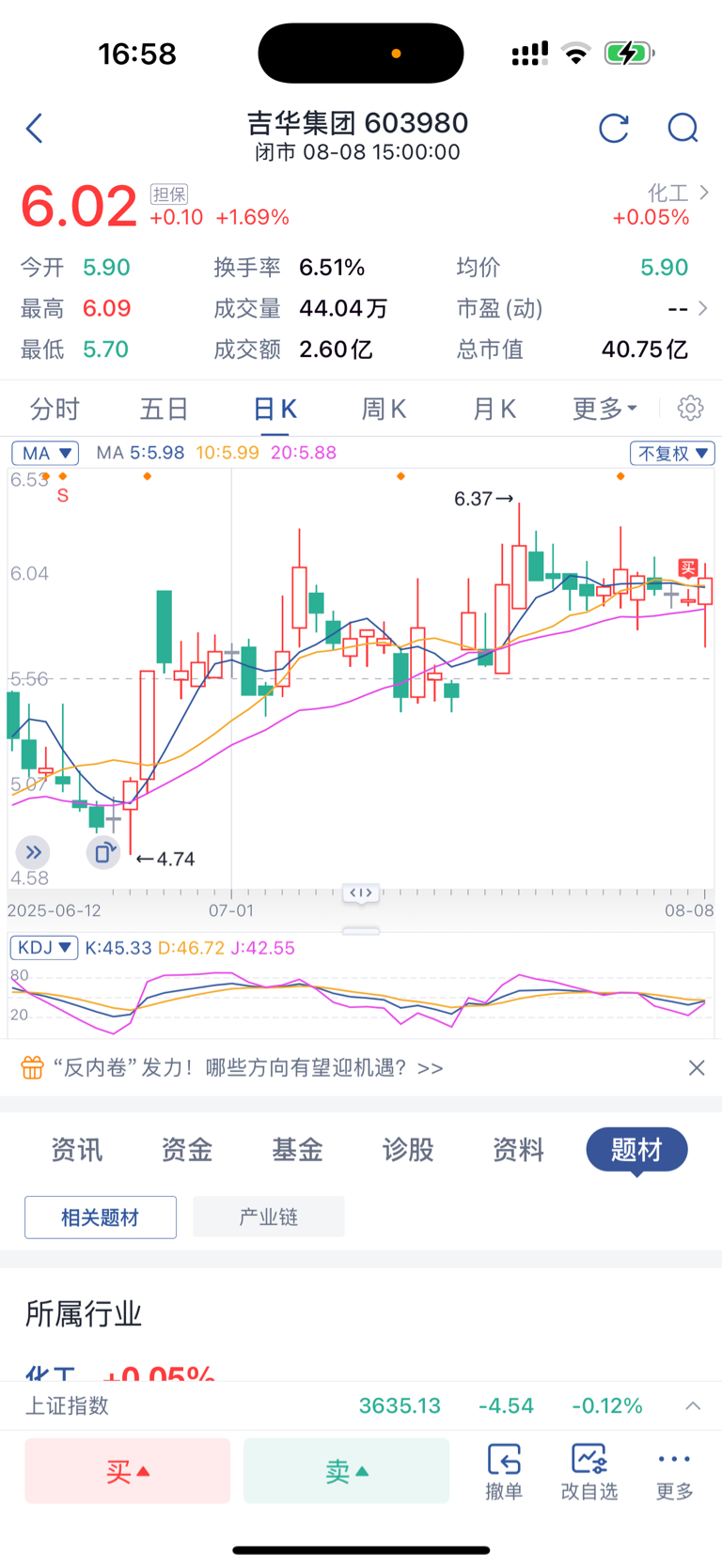Open the 资金 capital flow tab
Viewport: 722px width, 1568px height.
point(186,1149)
